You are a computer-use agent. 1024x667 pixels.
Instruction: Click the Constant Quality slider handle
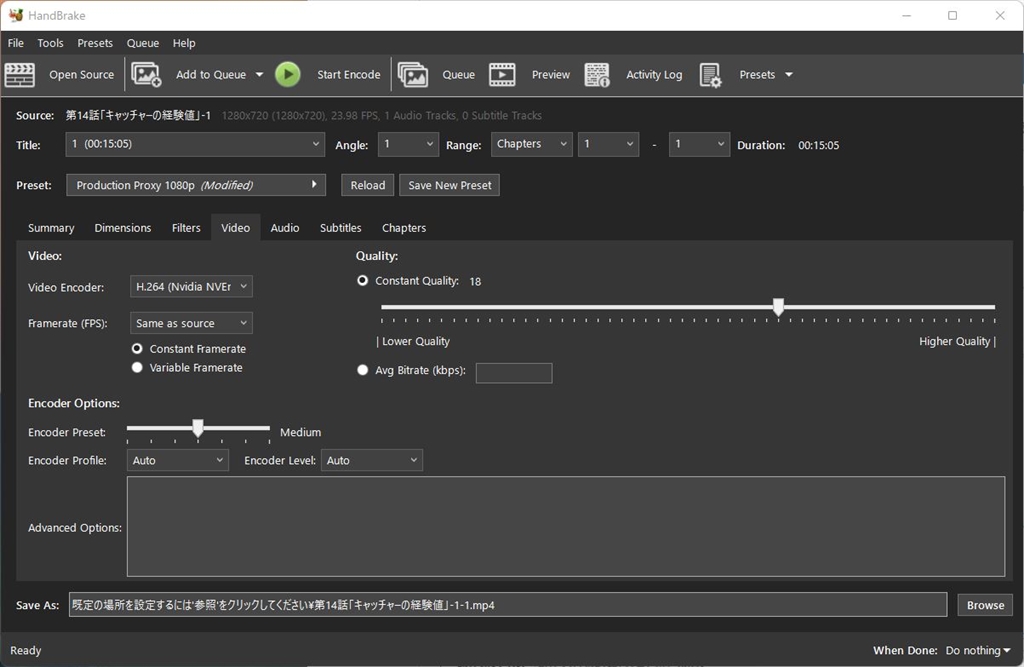point(778,307)
